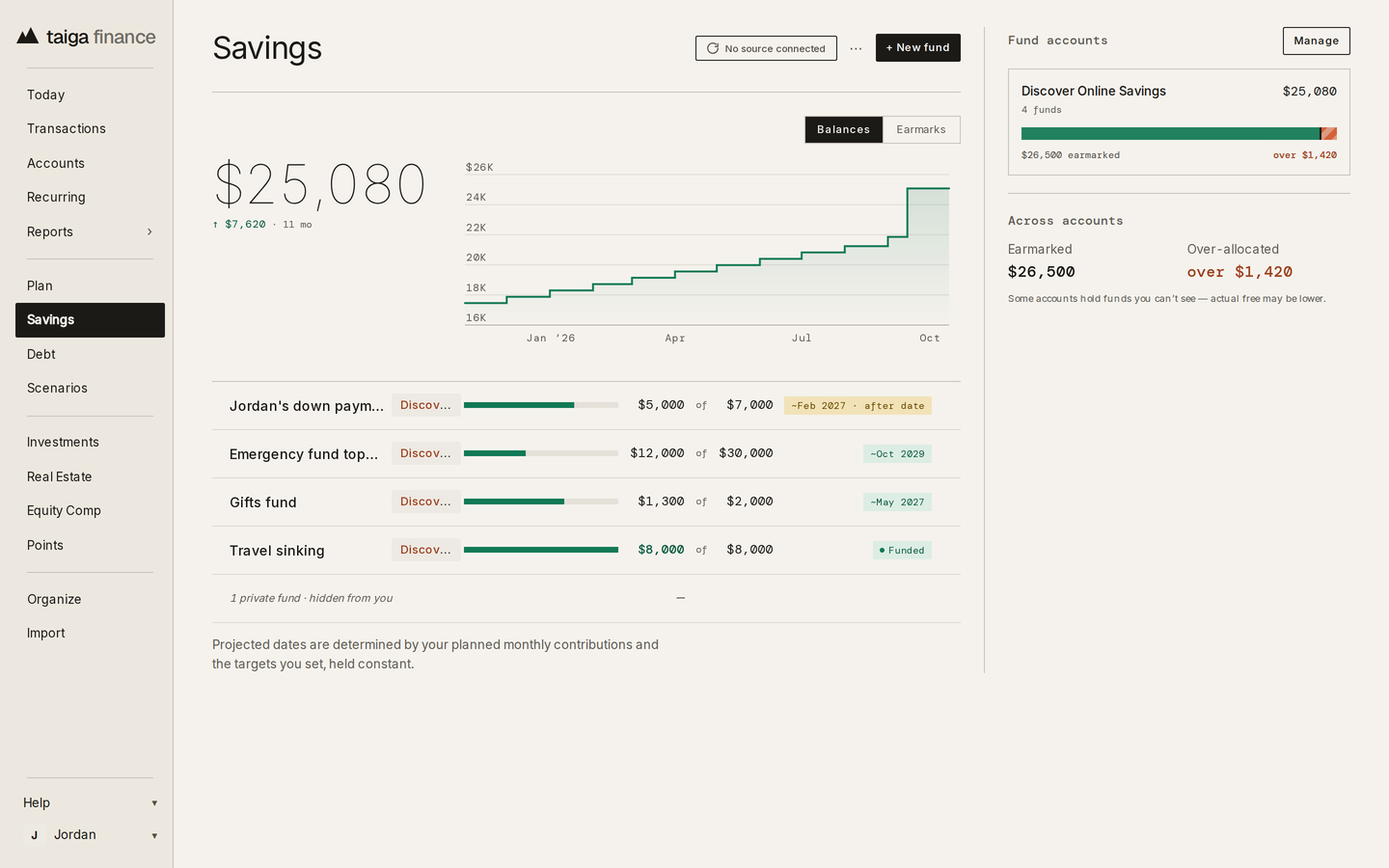Viewport: 1389px width, 868px height.
Task: Open Real Estate section
Action: (x=90, y=476)
